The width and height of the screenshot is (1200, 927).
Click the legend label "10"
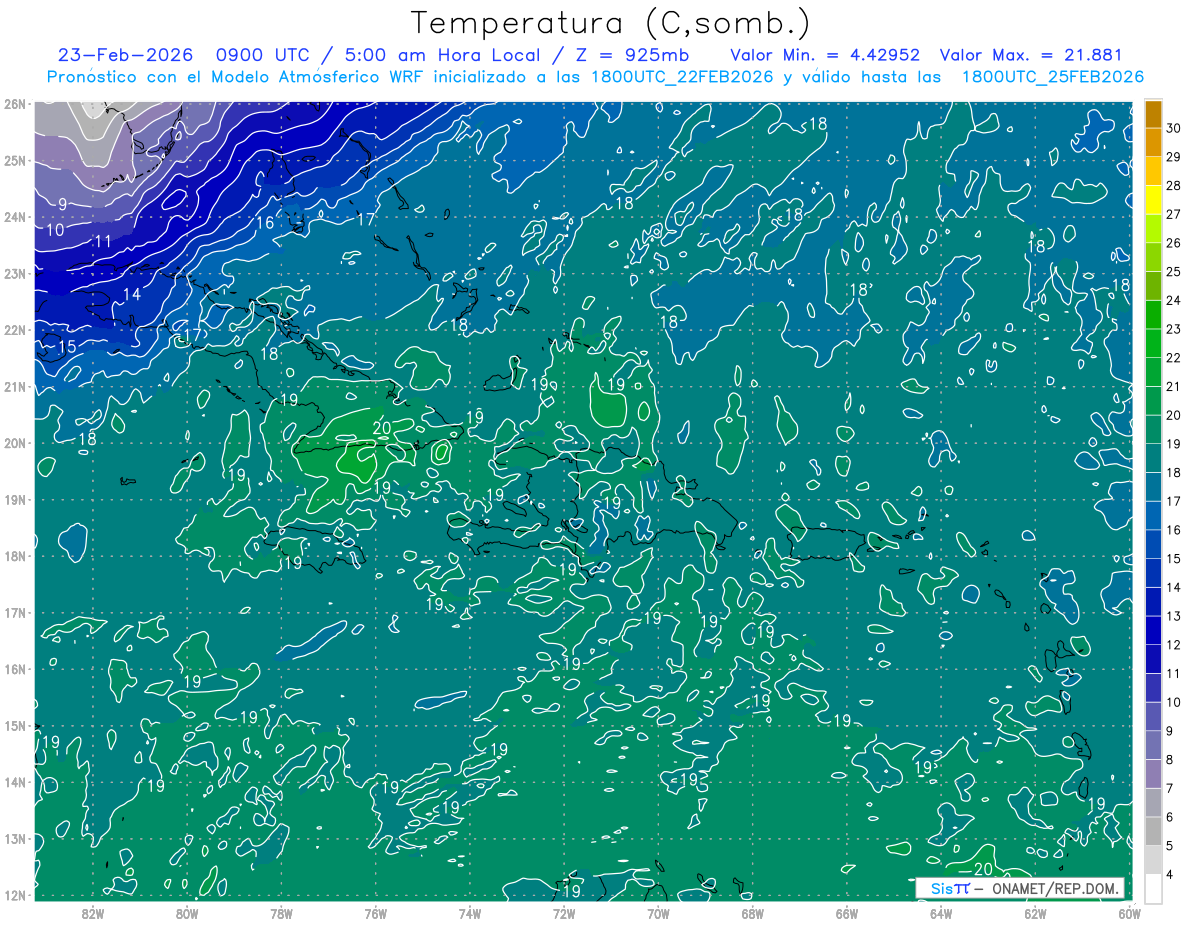1174,702
